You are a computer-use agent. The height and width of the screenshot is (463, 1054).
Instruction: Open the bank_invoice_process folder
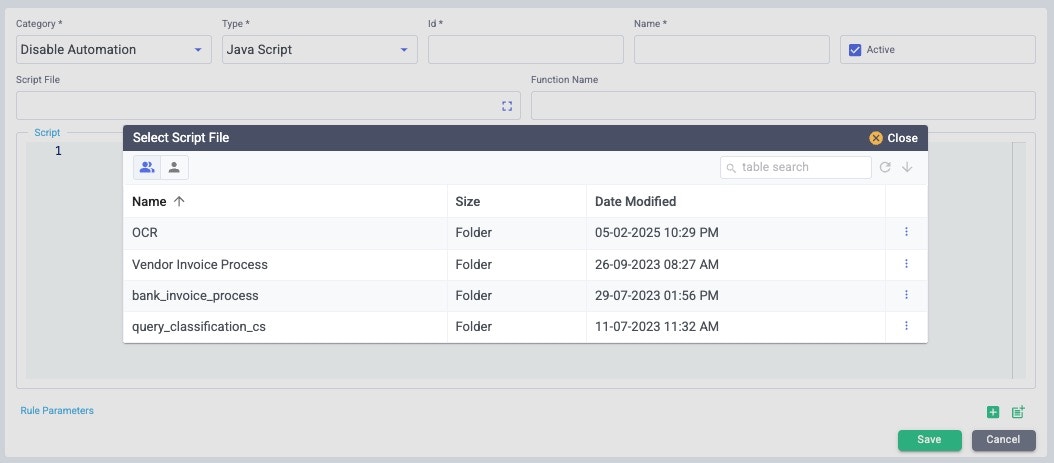pos(195,296)
